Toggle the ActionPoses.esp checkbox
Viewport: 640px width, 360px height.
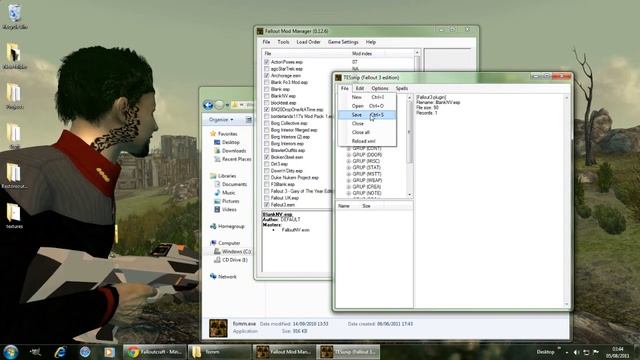coord(267,62)
